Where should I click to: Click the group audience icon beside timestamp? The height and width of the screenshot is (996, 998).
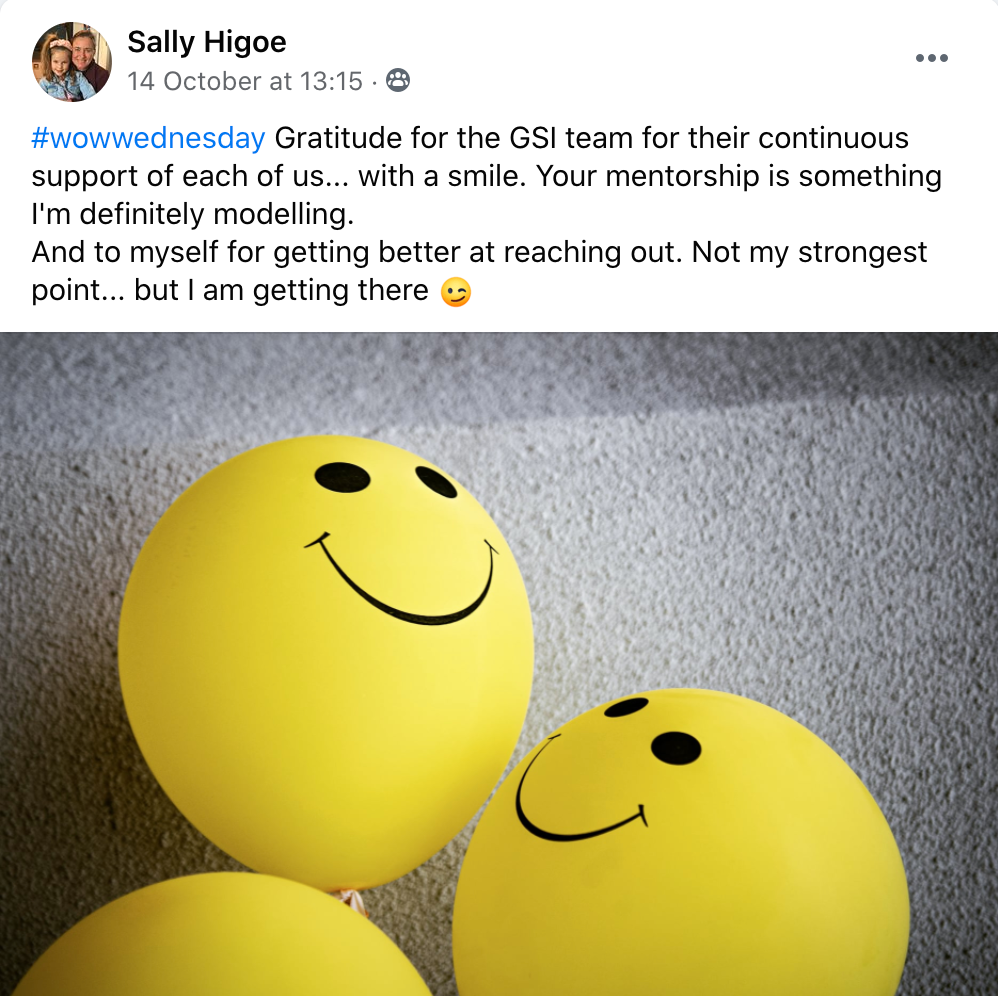tap(398, 80)
